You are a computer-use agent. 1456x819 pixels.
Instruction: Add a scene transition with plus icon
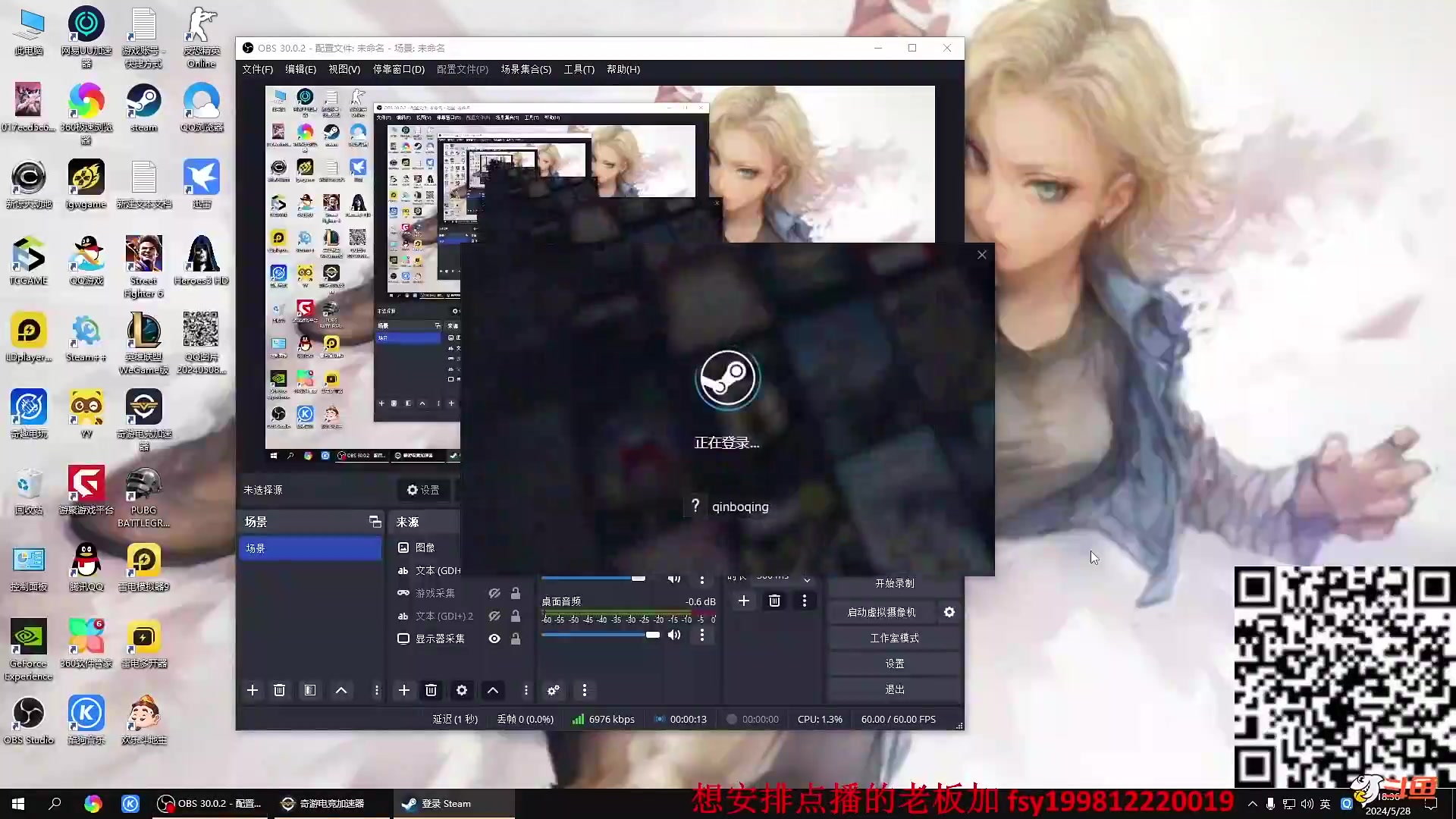click(x=744, y=601)
